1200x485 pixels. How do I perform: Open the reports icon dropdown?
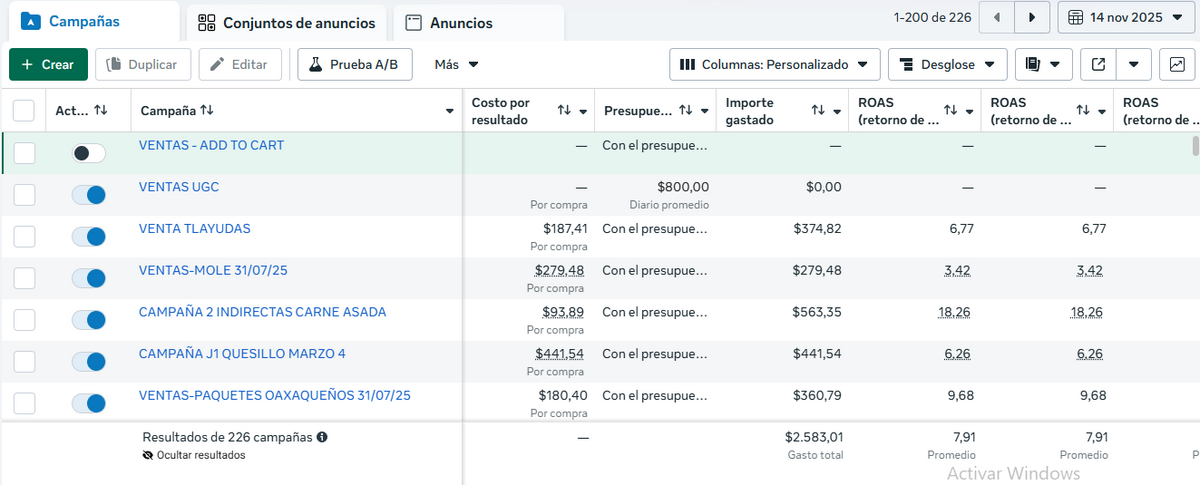[x=1043, y=65]
